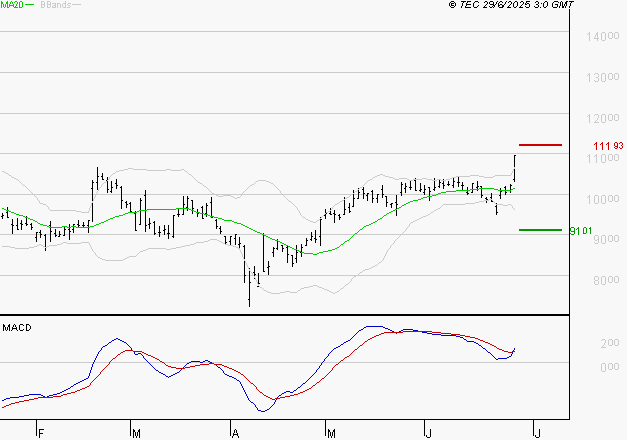This screenshot has height=440, width=627.
Task: Click the MA20 legend label
Action: 12,5
